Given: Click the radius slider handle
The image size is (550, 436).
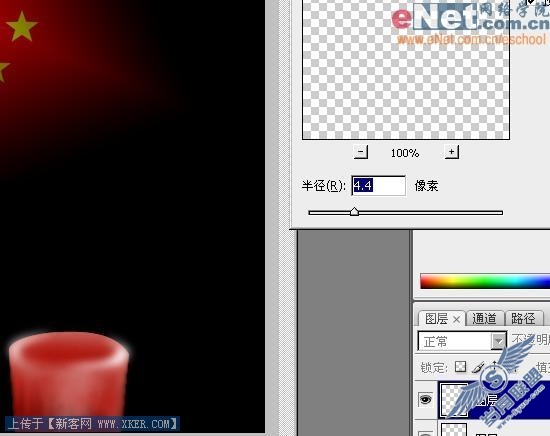Looking at the screenshot, I should 354,212.
